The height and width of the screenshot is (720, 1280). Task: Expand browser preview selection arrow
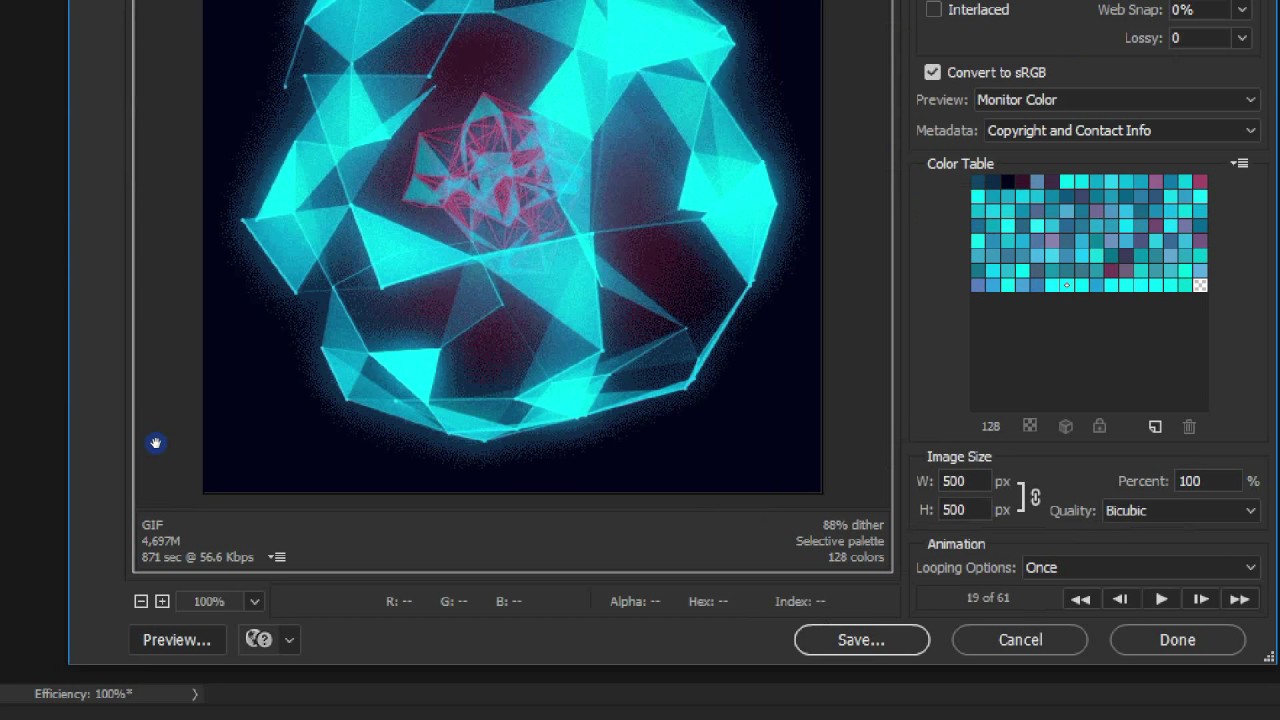[289, 640]
